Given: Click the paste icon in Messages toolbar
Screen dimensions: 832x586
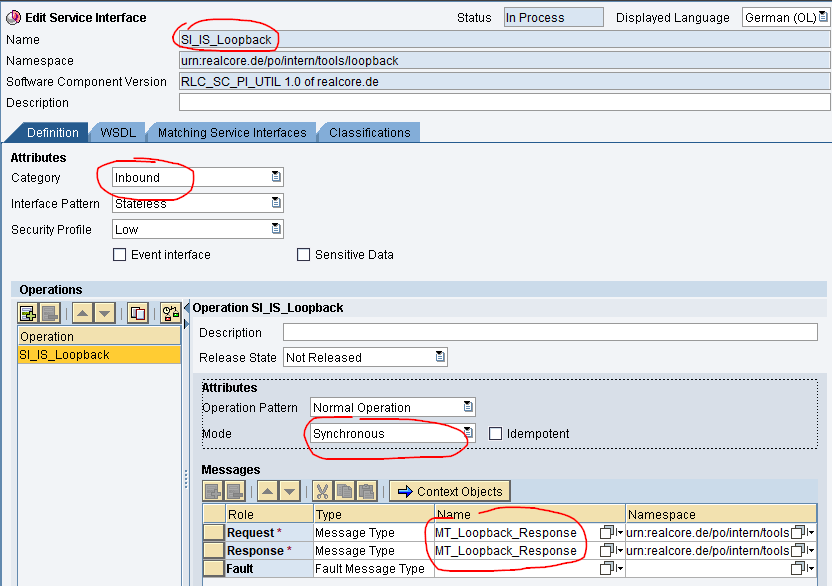Looking at the screenshot, I should (366, 491).
